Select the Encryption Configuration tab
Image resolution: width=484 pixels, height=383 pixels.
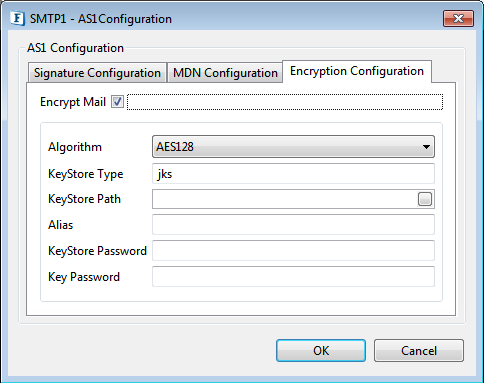tap(357, 71)
